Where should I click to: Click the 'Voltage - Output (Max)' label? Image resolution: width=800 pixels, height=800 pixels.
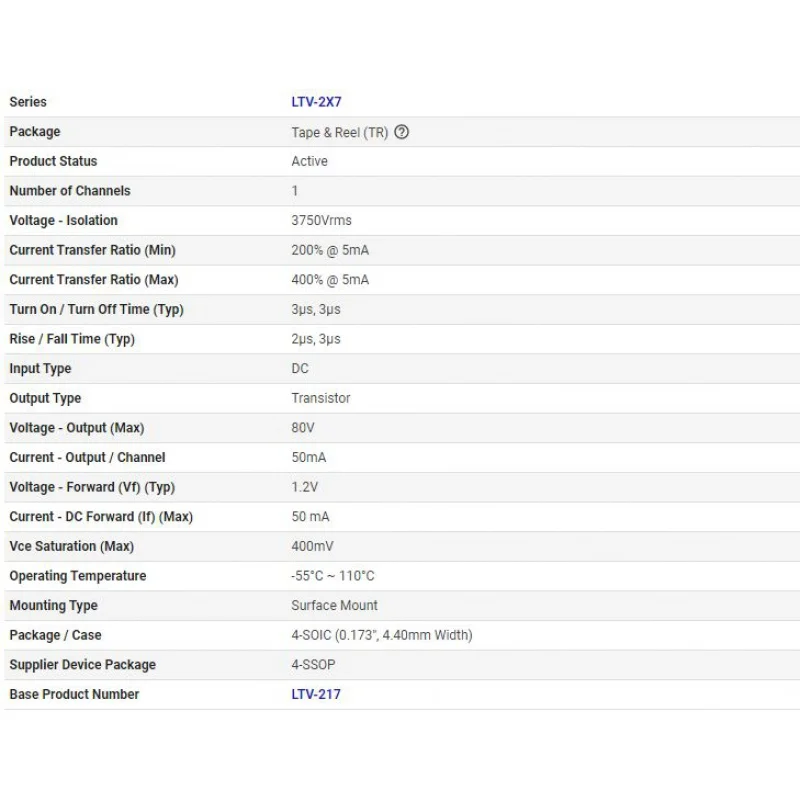click(77, 428)
